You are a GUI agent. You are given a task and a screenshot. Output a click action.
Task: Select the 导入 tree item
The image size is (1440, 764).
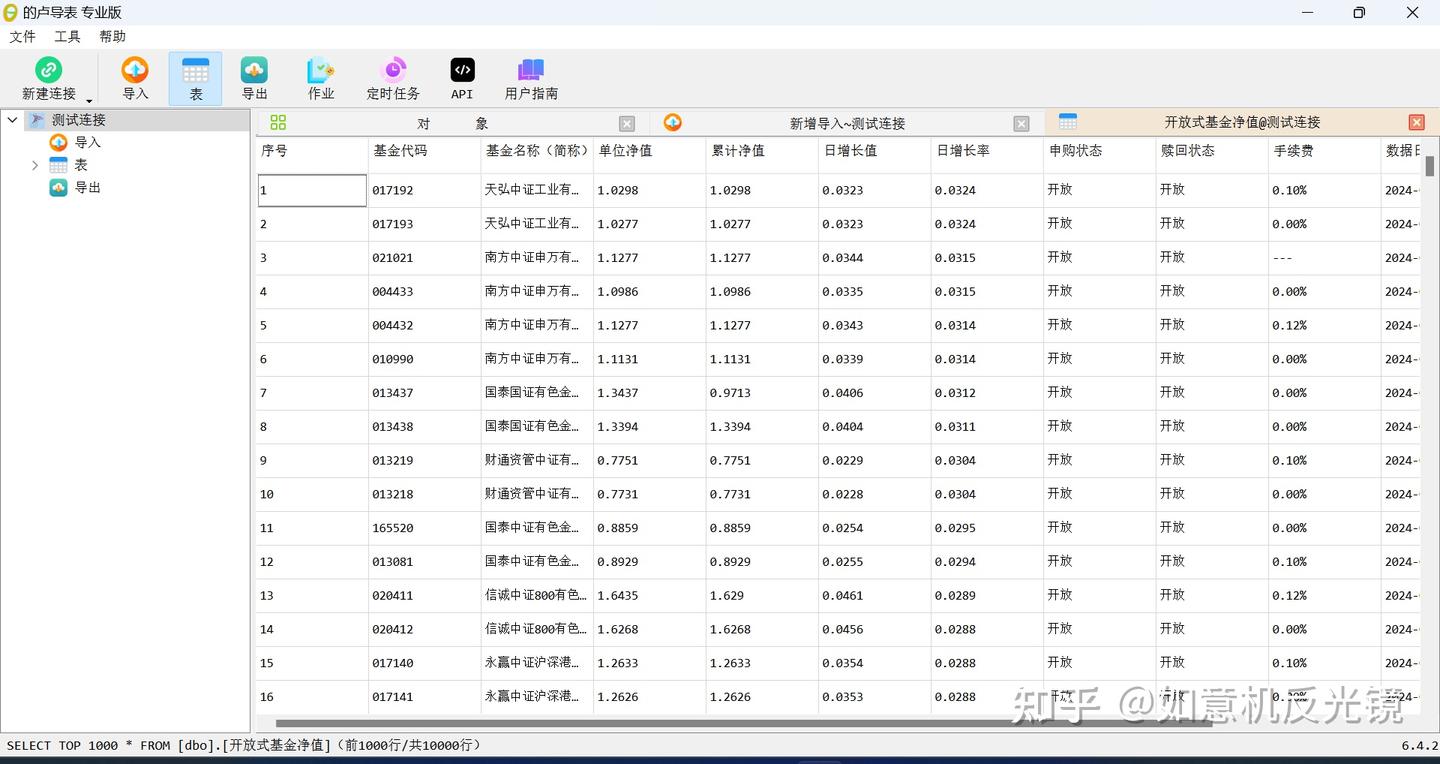(88, 142)
